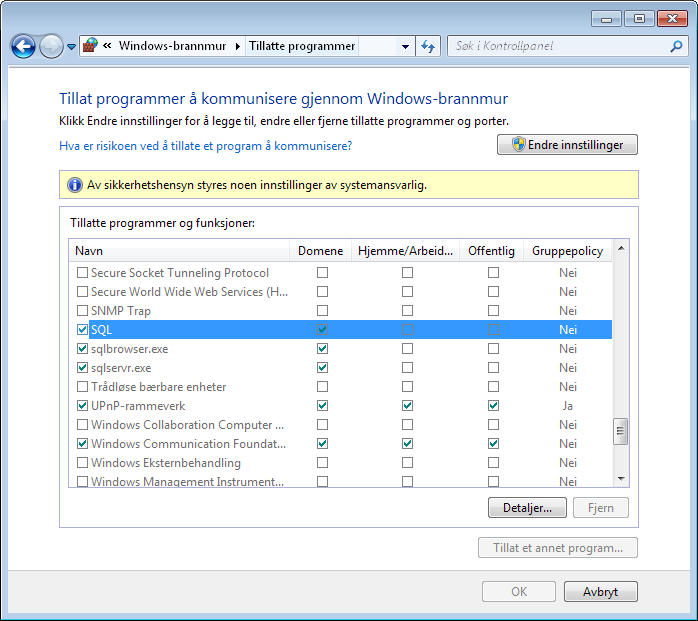Viewport: 698px width, 621px height.
Task: Toggle Domene checkbox for SQL row
Action: (x=322, y=329)
